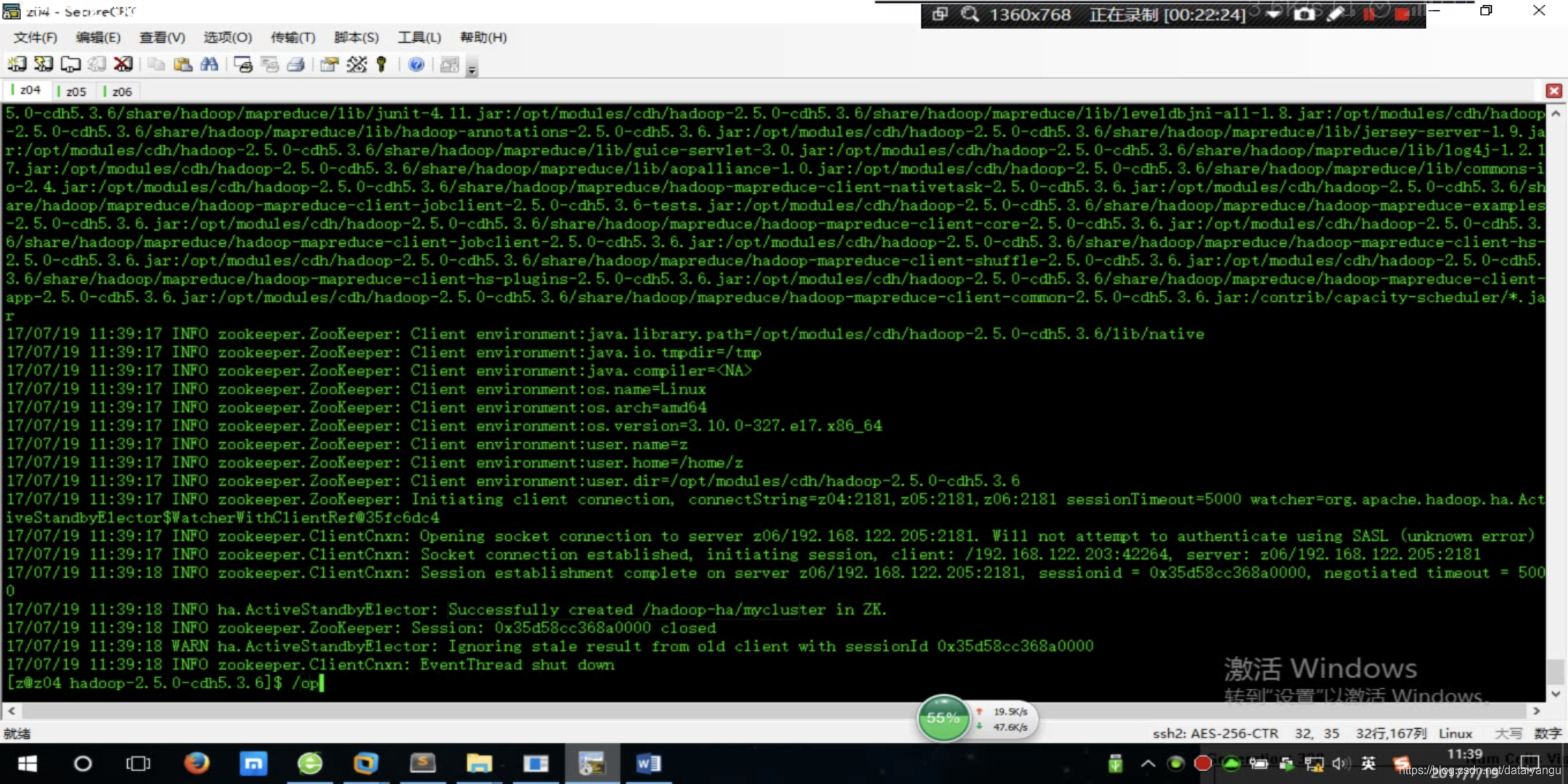Click the Paste clipboard icon
This screenshot has height=784, width=1568.
(x=183, y=65)
